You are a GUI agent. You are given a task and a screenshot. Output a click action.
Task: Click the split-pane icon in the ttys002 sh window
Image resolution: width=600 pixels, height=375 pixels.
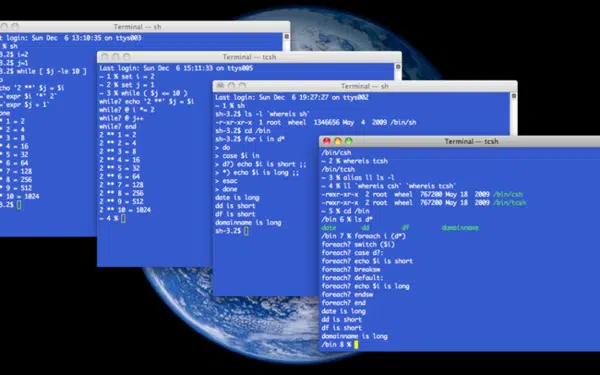point(514,96)
